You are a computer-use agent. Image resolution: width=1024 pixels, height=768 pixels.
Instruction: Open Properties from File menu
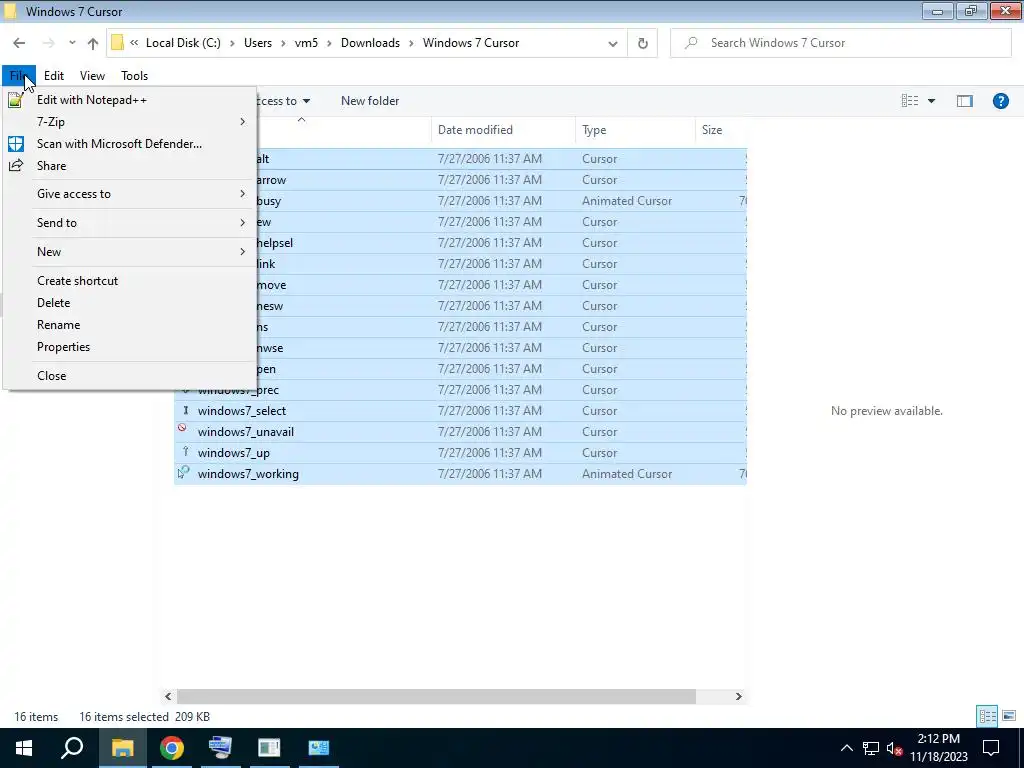(129, 347)
